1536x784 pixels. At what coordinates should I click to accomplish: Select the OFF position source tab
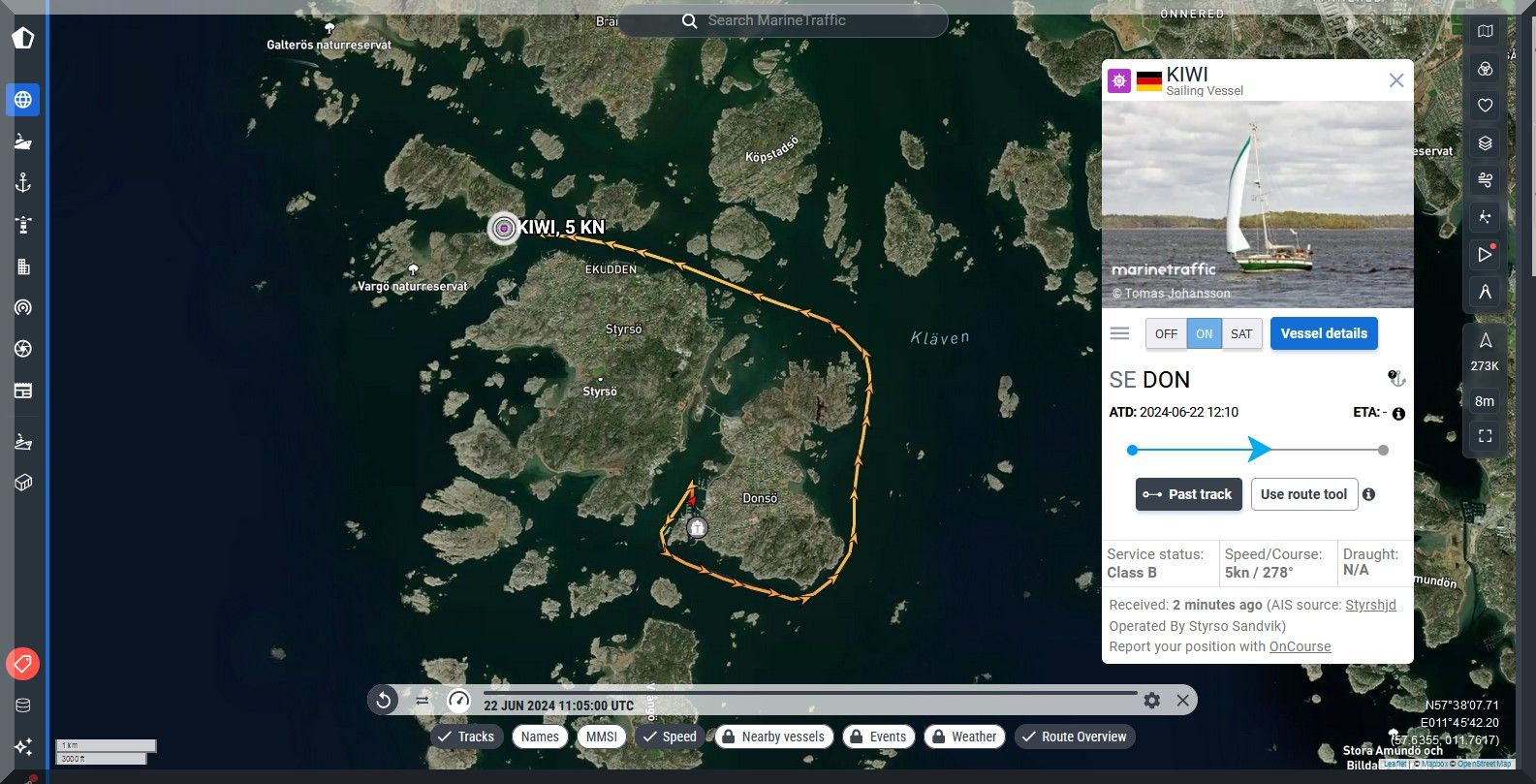[1166, 333]
